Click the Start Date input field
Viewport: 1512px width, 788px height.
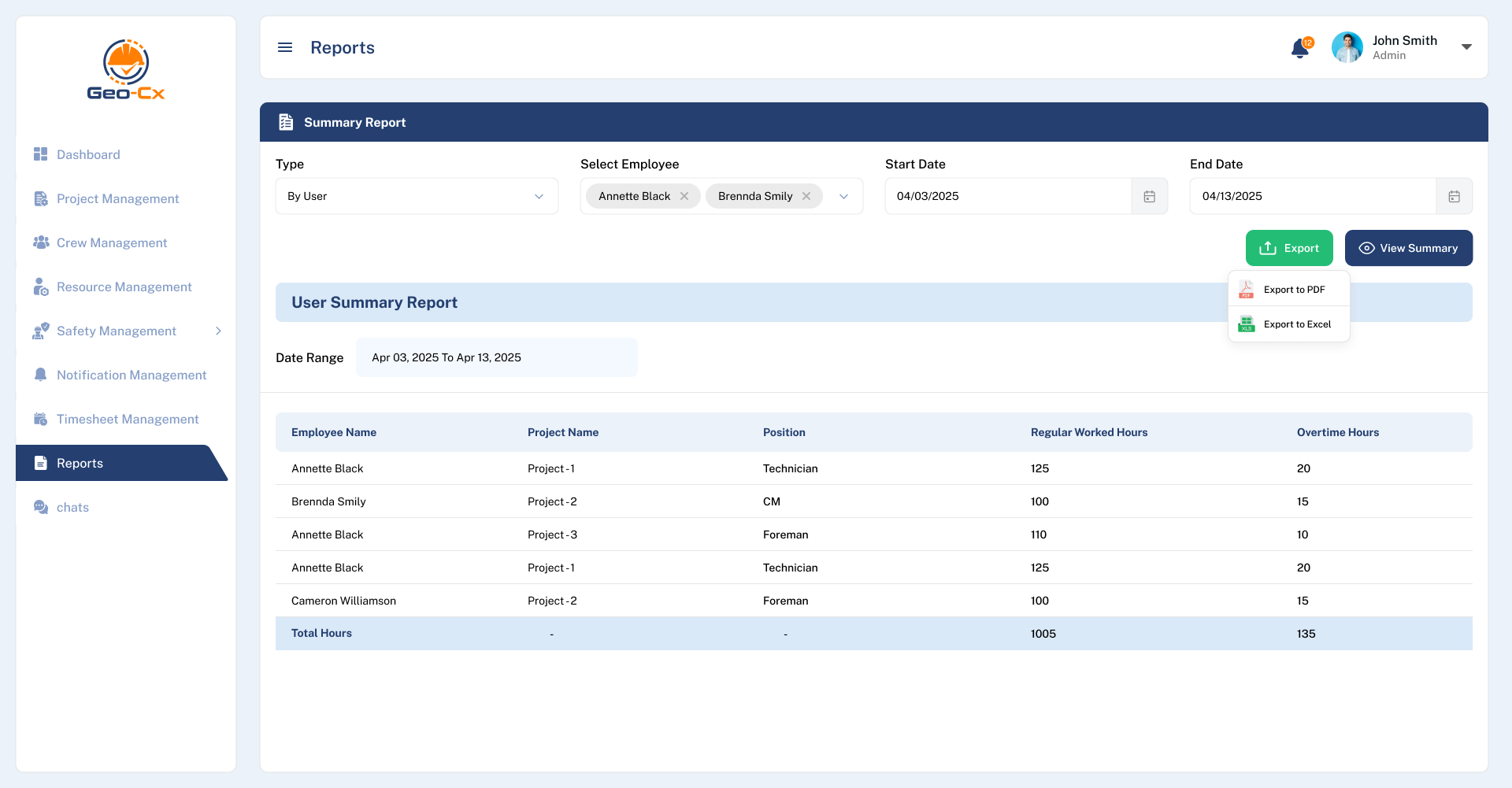coord(1008,196)
